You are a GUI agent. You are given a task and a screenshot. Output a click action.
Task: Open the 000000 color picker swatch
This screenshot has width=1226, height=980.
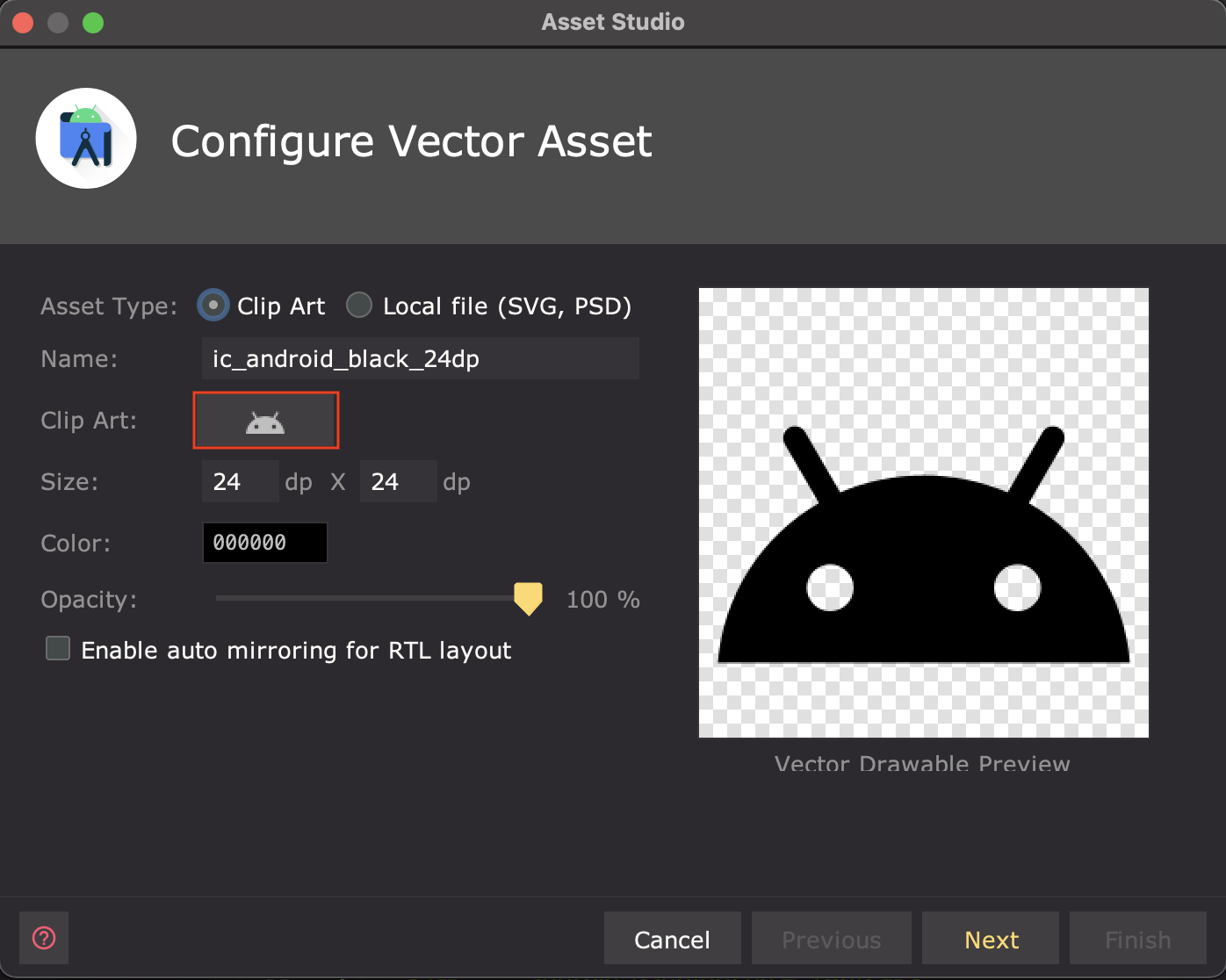[265, 543]
